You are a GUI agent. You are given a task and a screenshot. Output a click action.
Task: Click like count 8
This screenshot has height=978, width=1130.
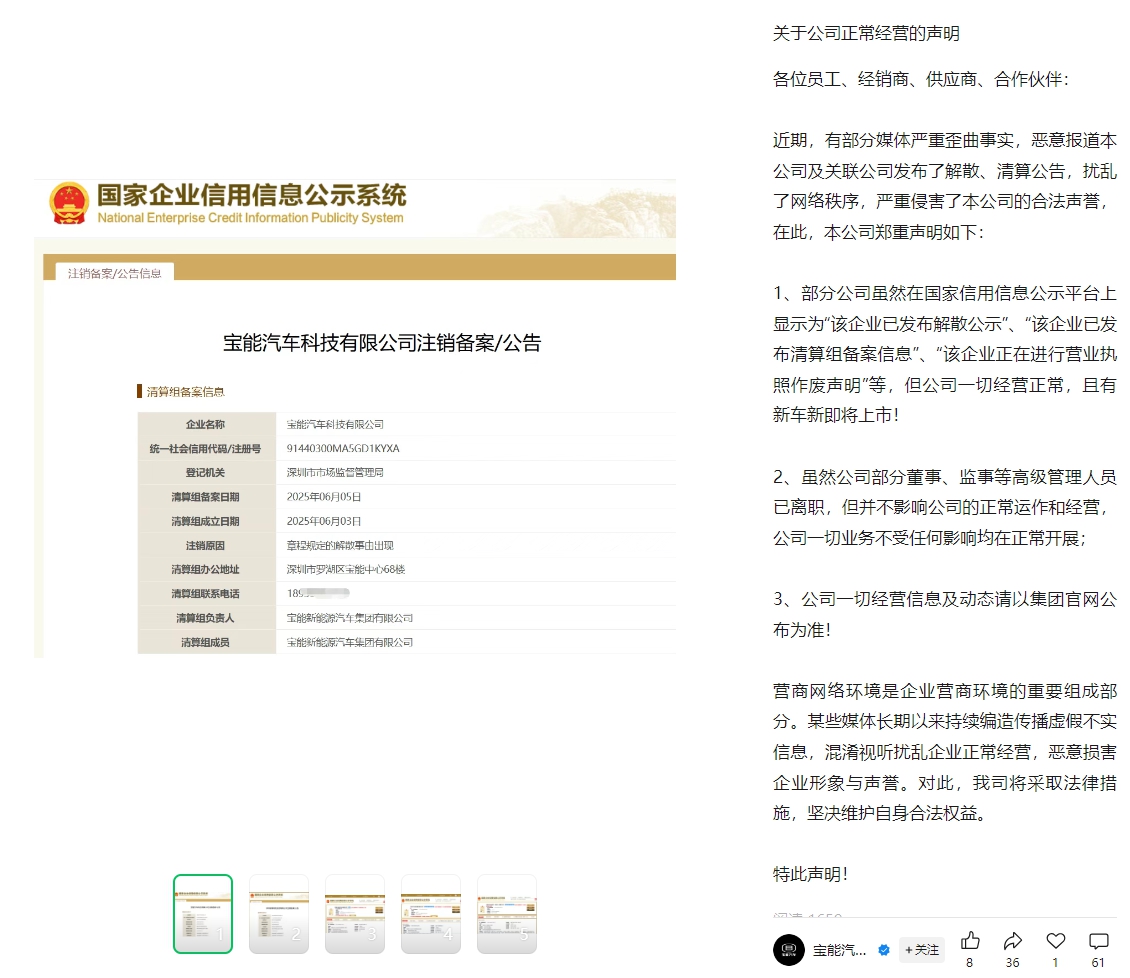(969, 963)
